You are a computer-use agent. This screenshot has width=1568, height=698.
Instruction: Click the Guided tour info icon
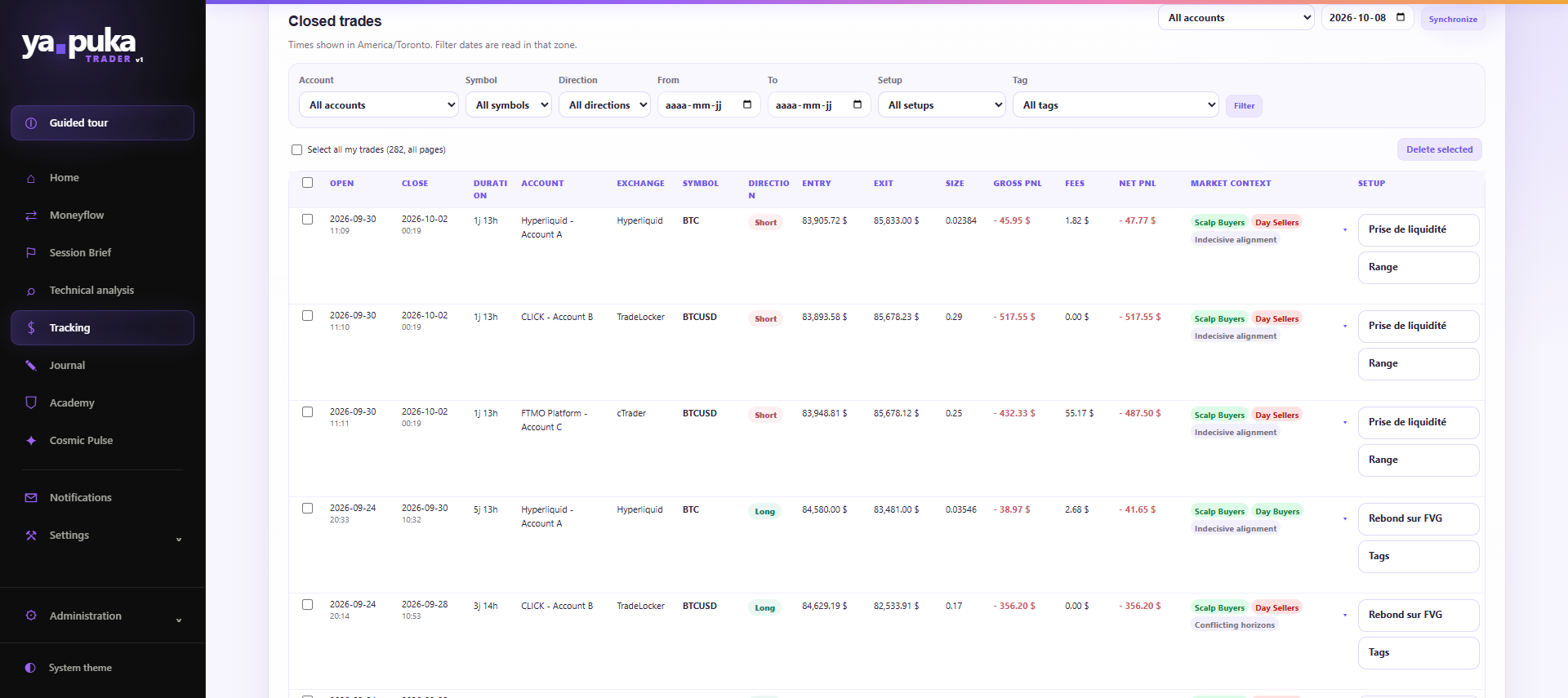pyautogui.click(x=31, y=123)
